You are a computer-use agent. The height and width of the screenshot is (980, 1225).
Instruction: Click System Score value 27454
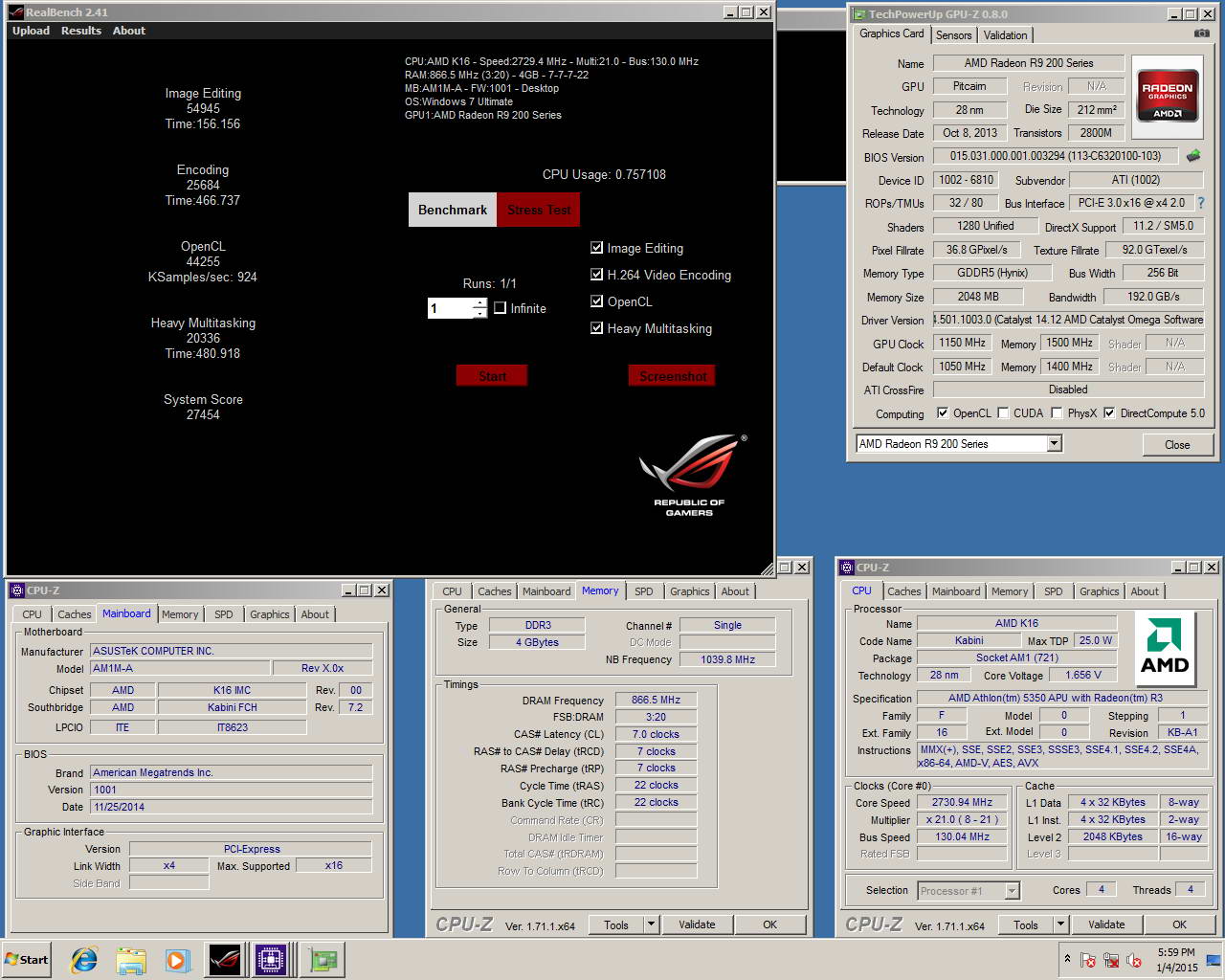[203, 414]
